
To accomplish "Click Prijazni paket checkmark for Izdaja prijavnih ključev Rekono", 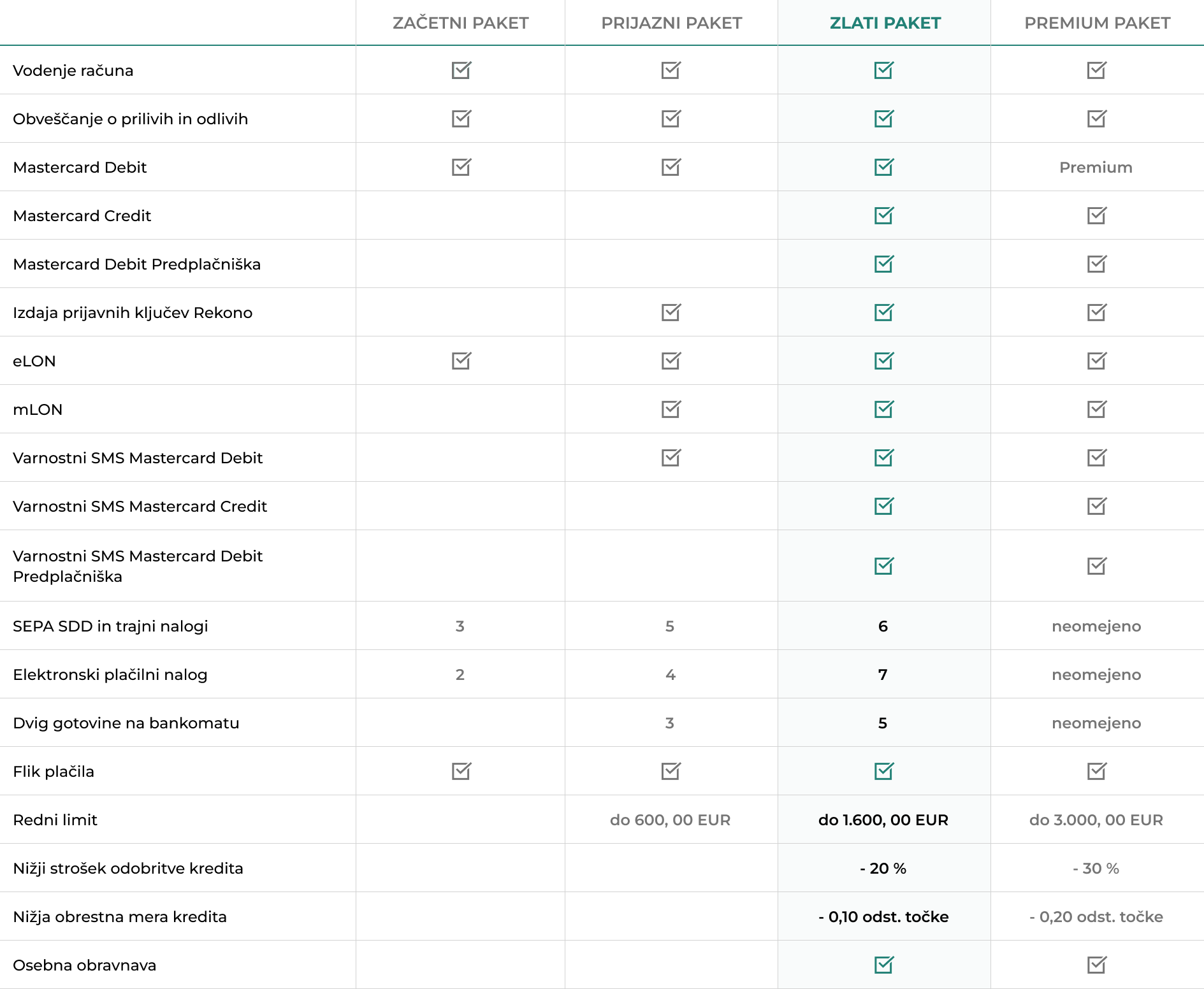I will (x=671, y=312).
